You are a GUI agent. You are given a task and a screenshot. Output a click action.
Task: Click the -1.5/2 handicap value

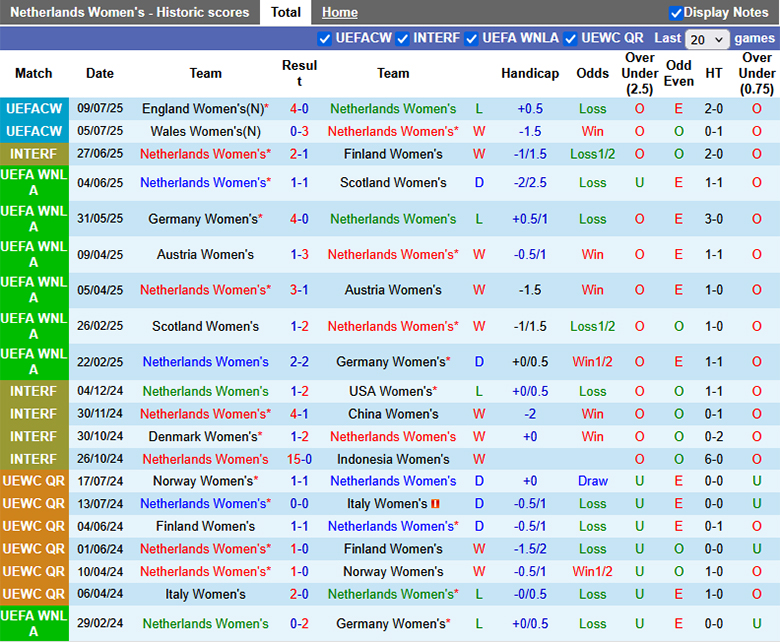[530, 549]
